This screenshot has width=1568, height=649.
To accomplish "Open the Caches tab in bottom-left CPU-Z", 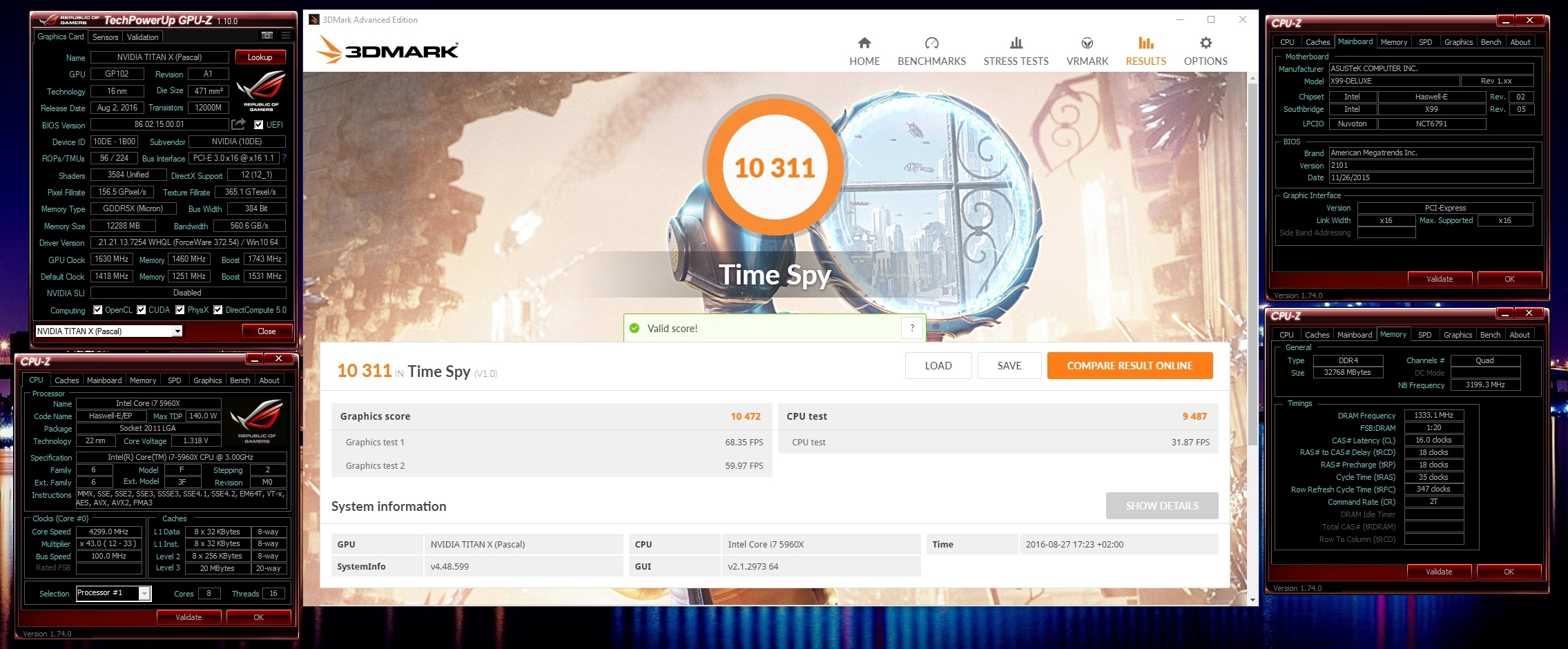I will (x=66, y=380).
